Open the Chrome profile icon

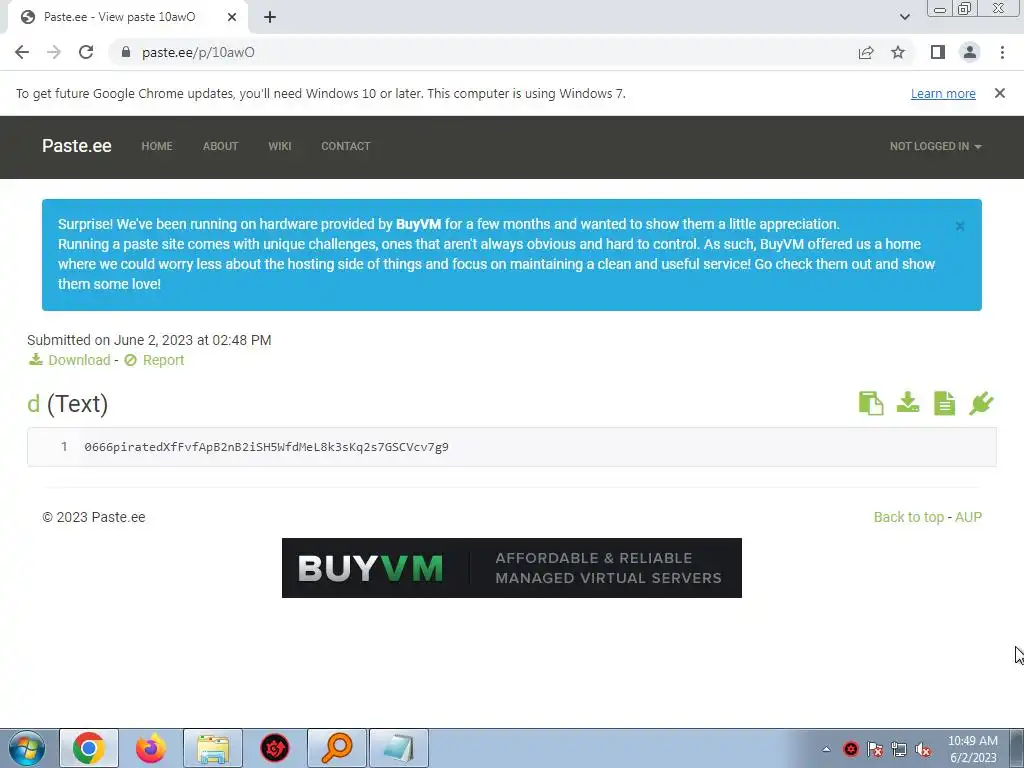click(970, 52)
